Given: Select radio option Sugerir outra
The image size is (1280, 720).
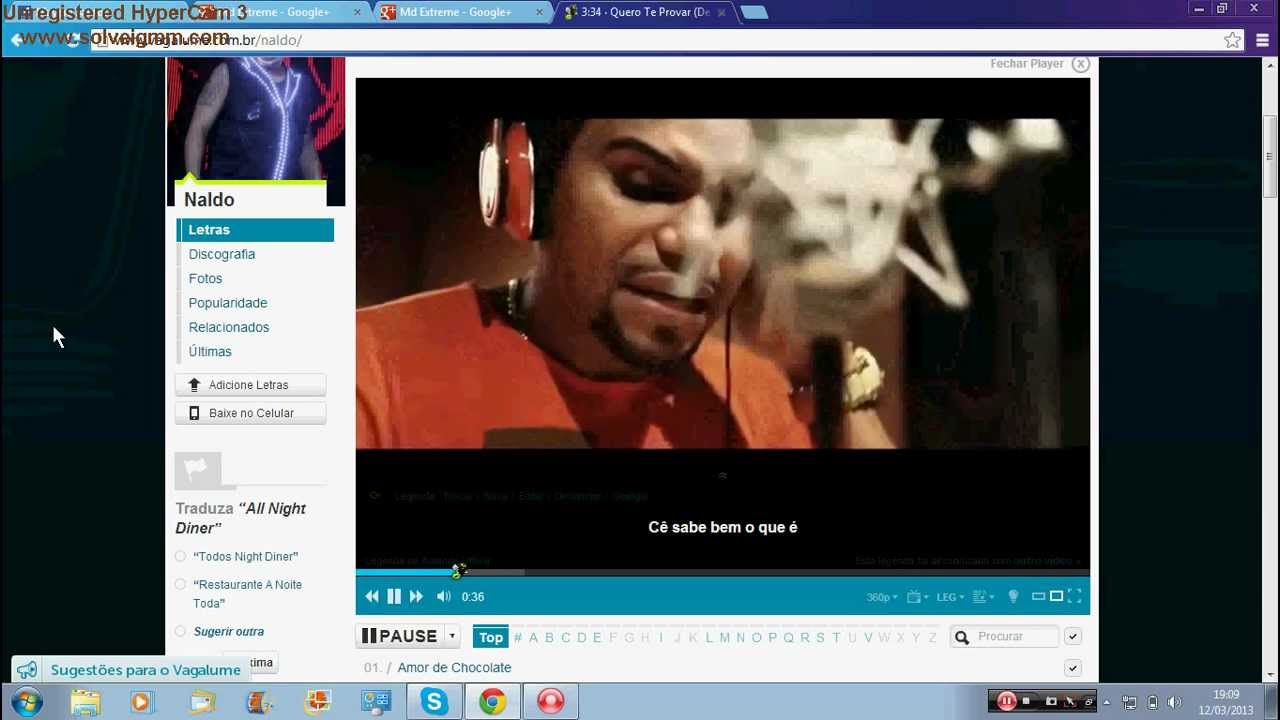Looking at the screenshot, I should (x=180, y=632).
